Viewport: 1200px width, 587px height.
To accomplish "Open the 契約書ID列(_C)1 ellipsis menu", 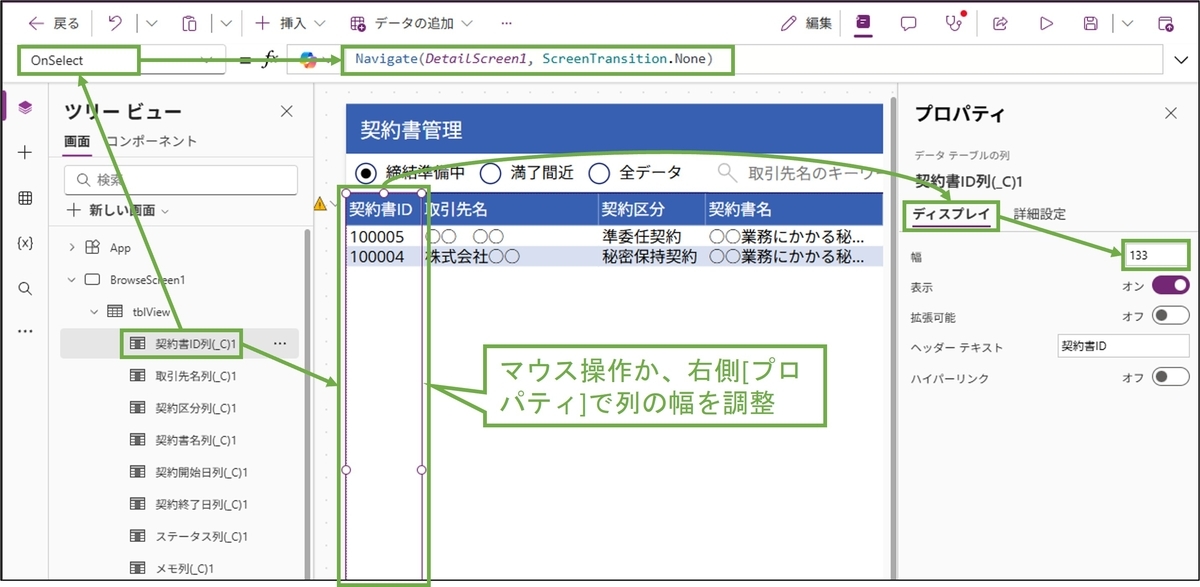I will (280, 344).
